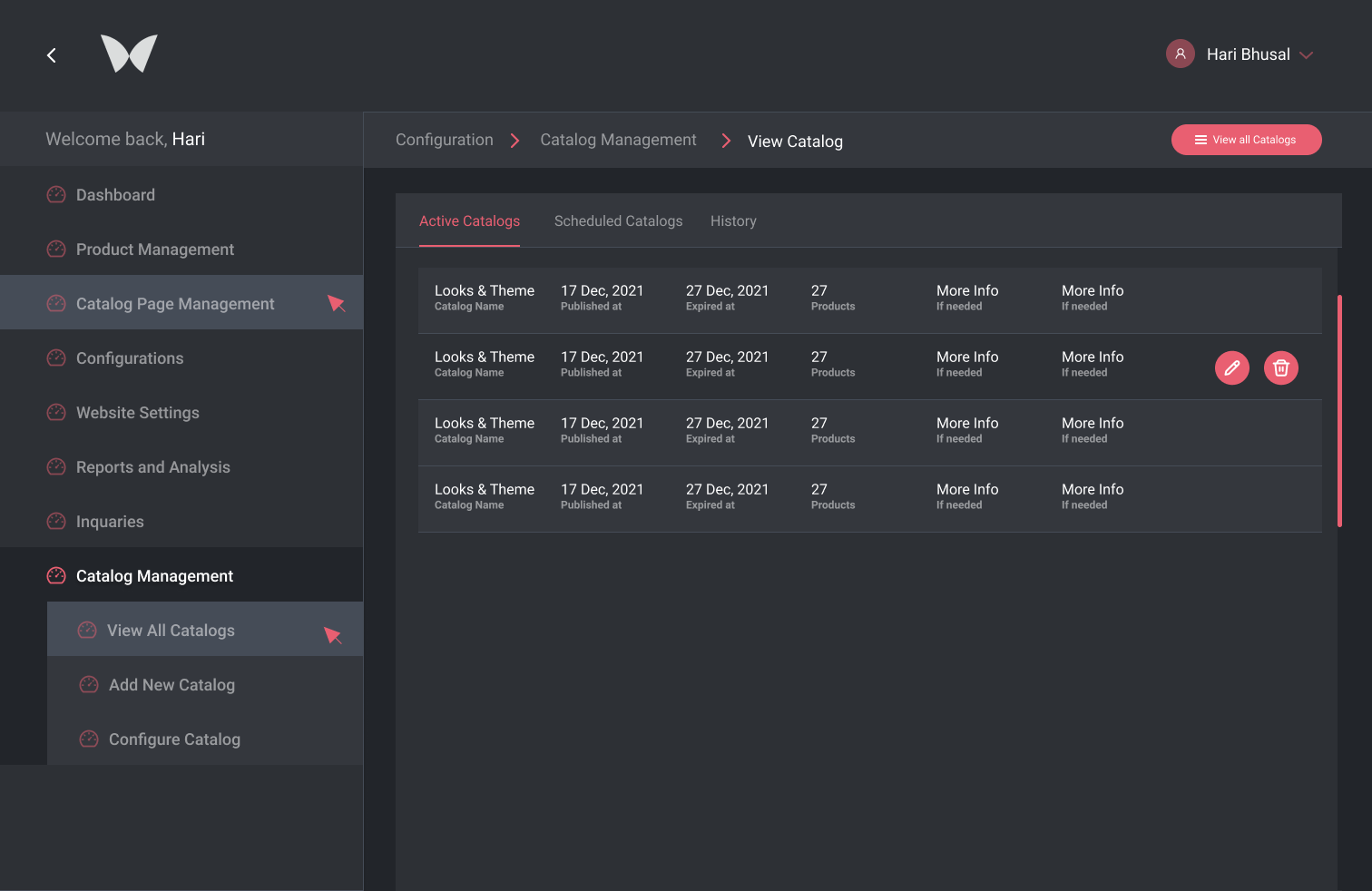Click the butterfly logo icon
Image resolution: width=1372 pixels, height=891 pixels.
coord(129,54)
